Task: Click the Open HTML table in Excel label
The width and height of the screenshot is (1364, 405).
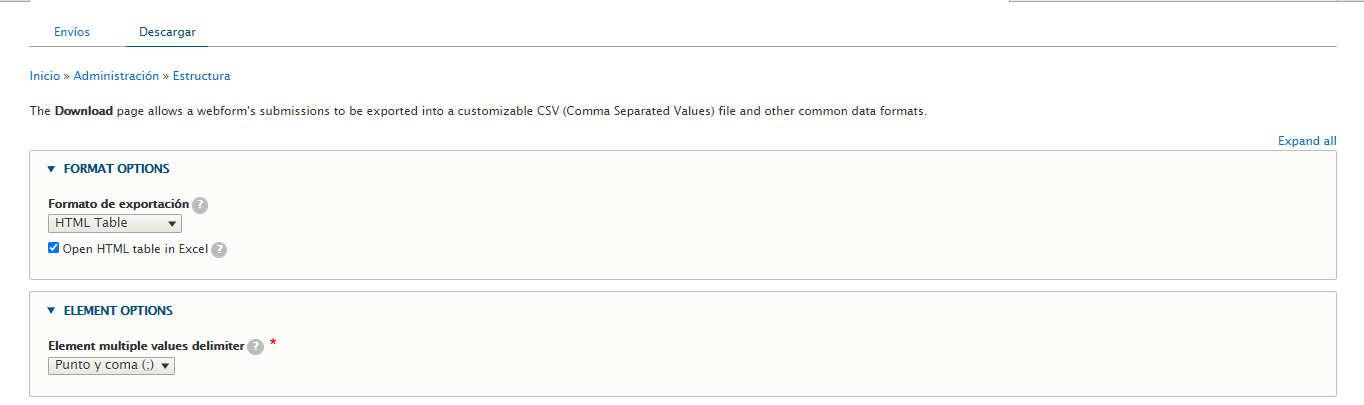Action: point(135,249)
